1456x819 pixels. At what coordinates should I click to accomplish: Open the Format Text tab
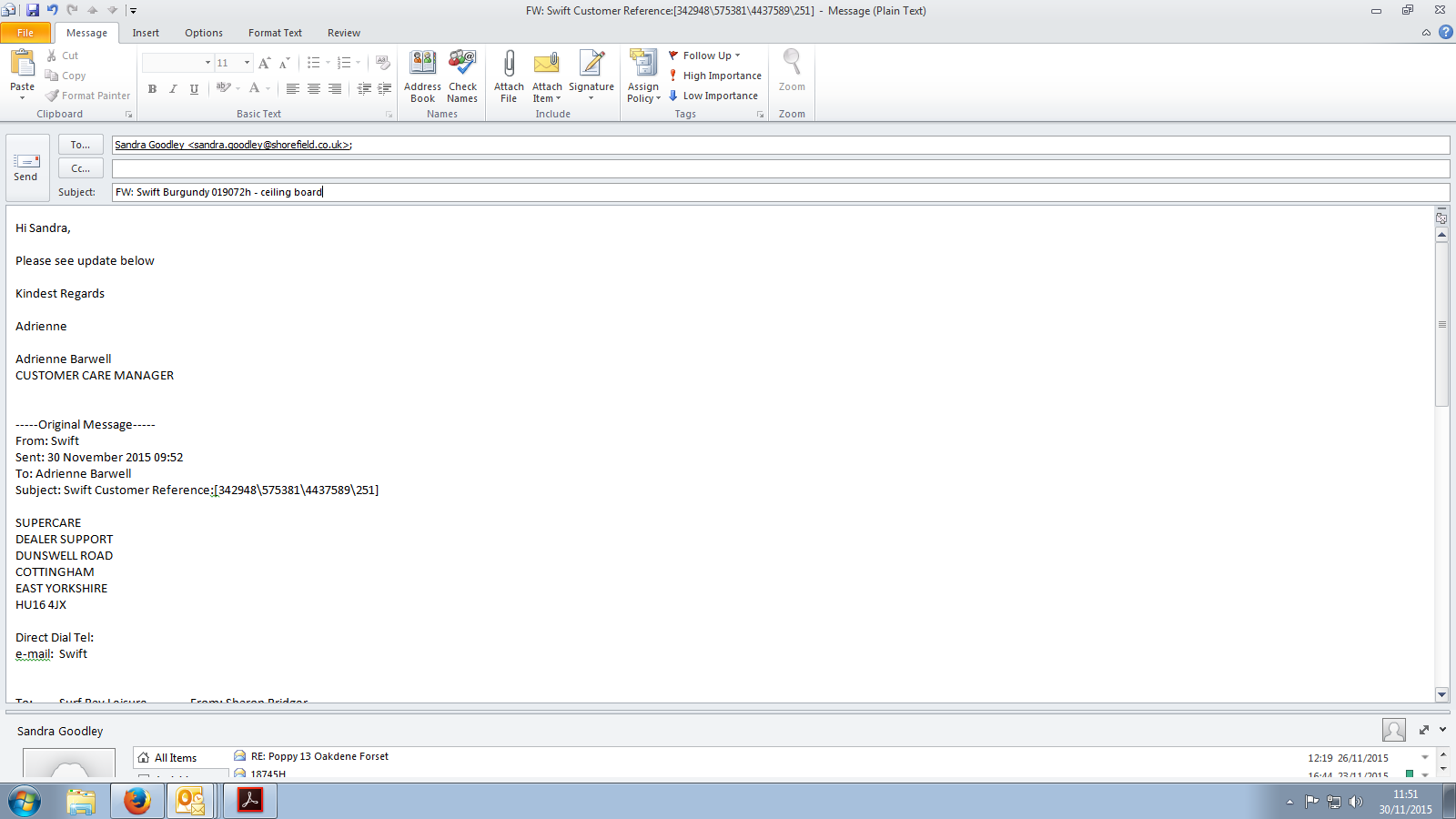point(275,33)
